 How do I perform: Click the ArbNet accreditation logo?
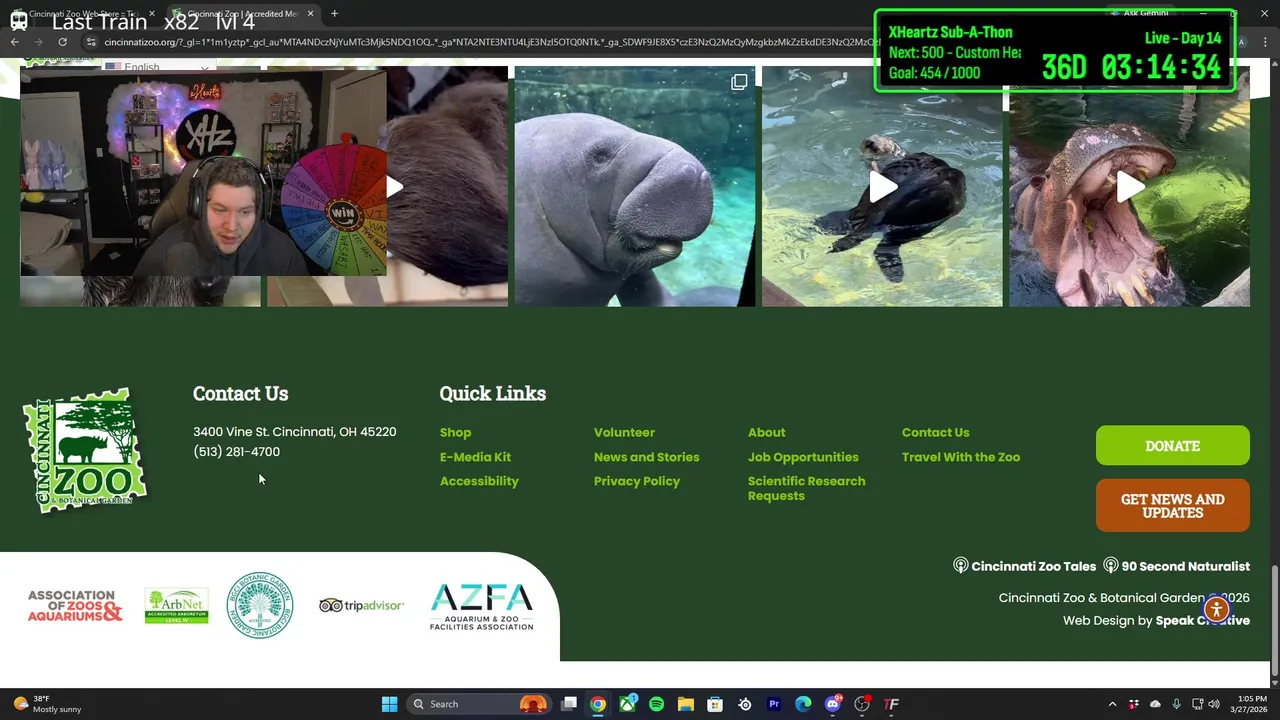point(176,606)
